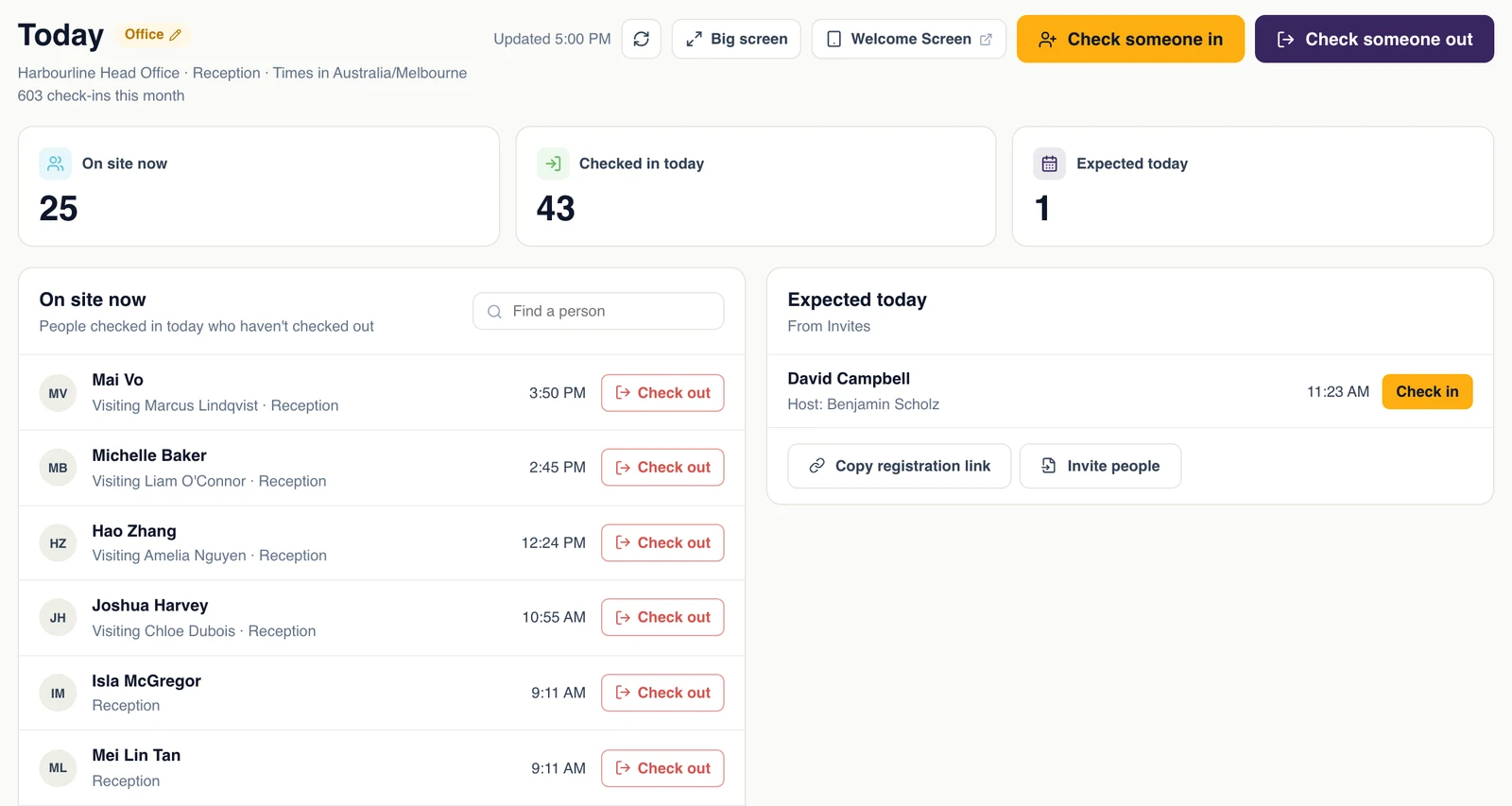
Task: Check out Joshua Harvey
Action: (662, 617)
